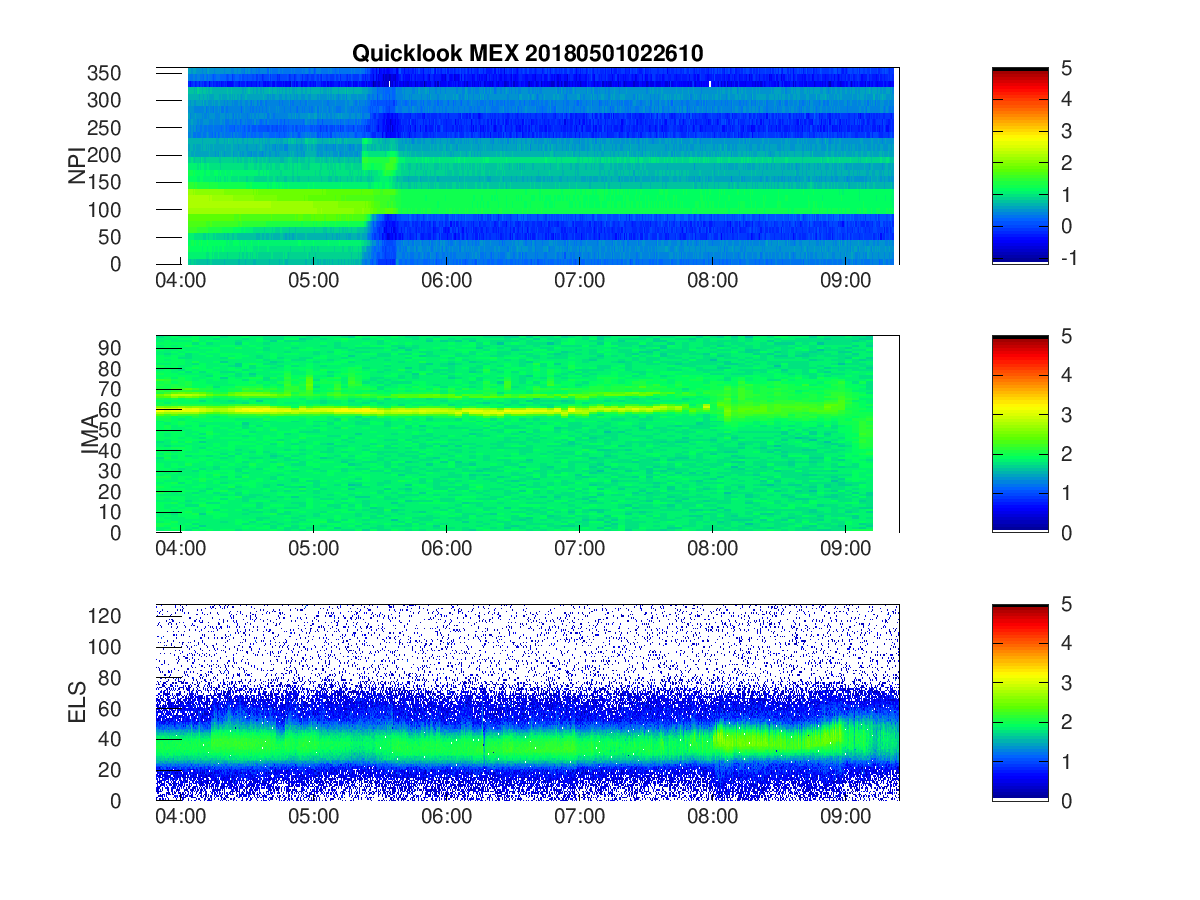The height and width of the screenshot is (900, 1200).
Task: Click the 09:00 time label under ELS plot
Action: coord(846,817)
